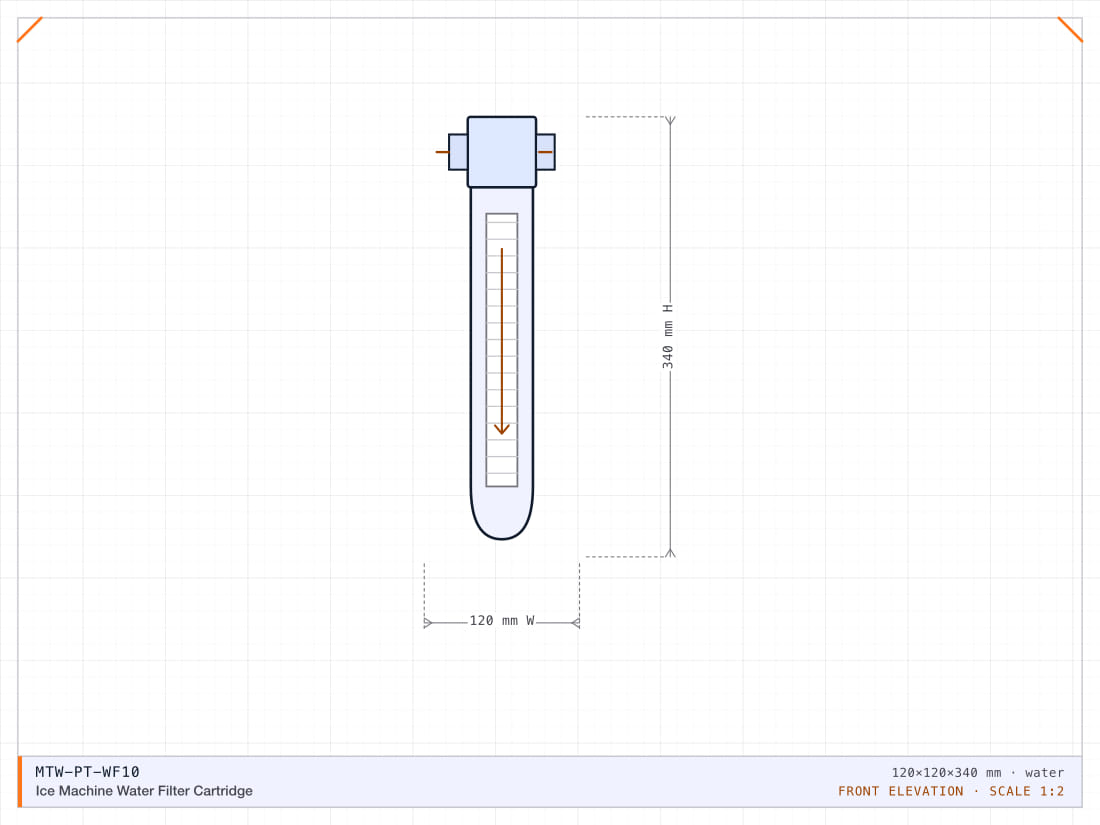The image size is (1100, 825).
Task: Click the 120×120×340 mm · water specification
Action: pyautogui.click(x=977, y=772)
